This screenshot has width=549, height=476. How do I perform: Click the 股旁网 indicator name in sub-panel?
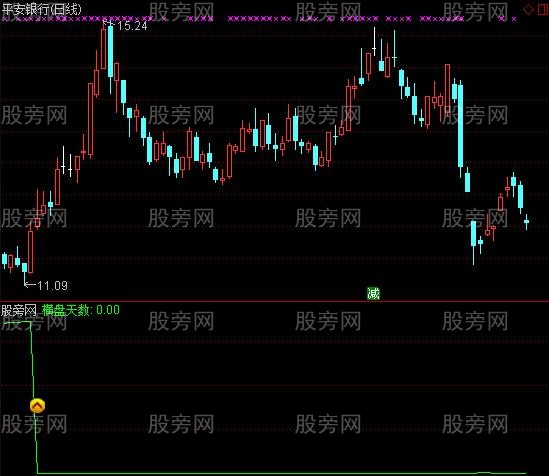click(19, 310)
